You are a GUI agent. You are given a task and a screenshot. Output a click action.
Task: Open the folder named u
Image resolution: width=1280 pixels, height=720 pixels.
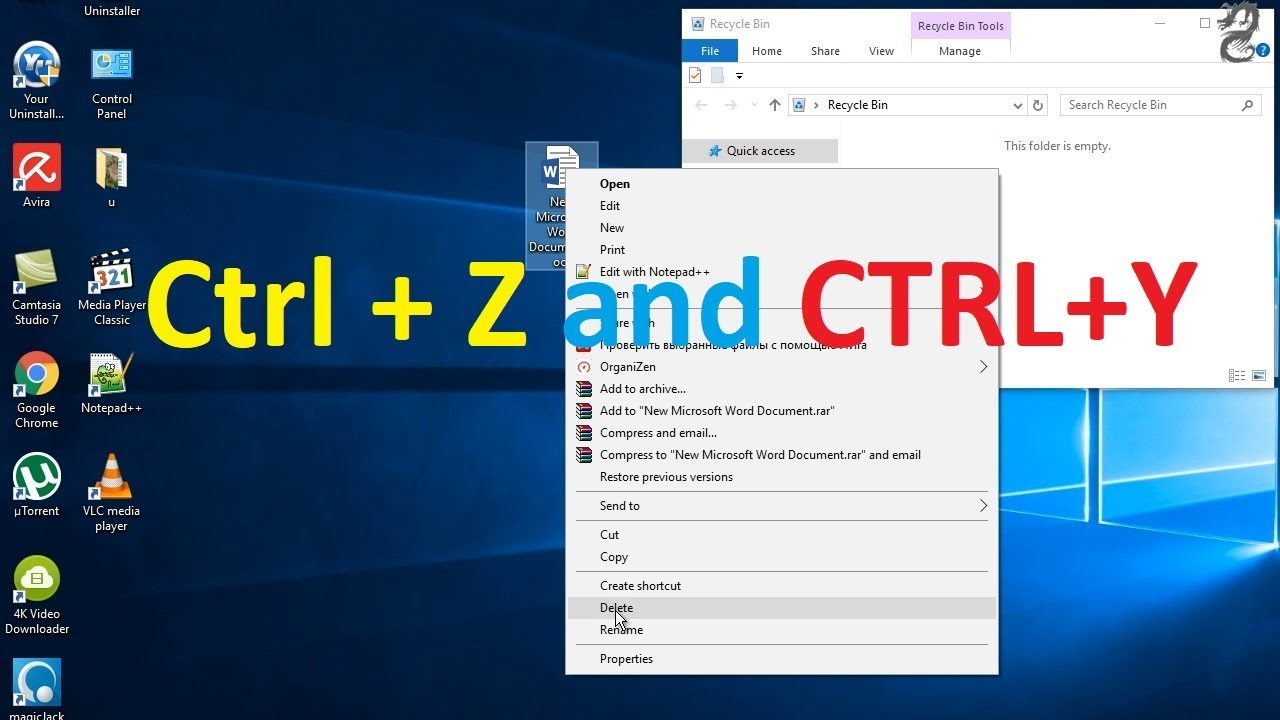111,177
